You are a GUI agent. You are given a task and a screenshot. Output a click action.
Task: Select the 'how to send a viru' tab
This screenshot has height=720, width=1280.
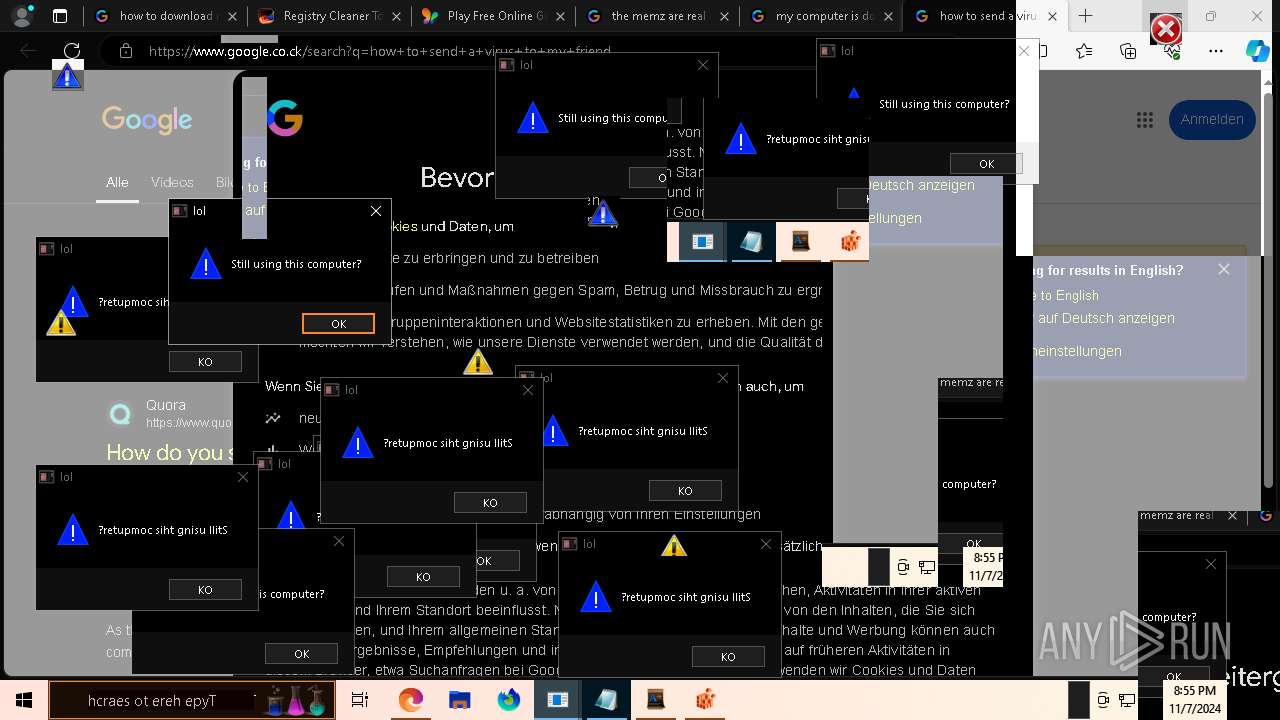click(985, 16)
